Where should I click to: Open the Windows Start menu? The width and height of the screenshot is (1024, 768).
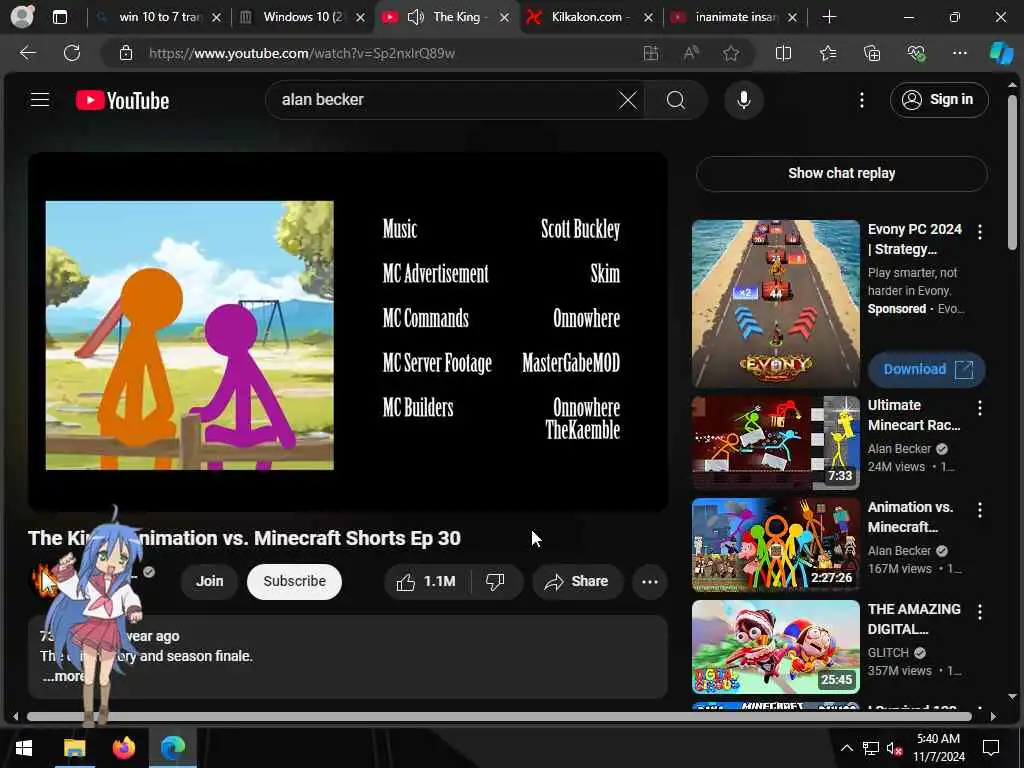pos(24,748)
